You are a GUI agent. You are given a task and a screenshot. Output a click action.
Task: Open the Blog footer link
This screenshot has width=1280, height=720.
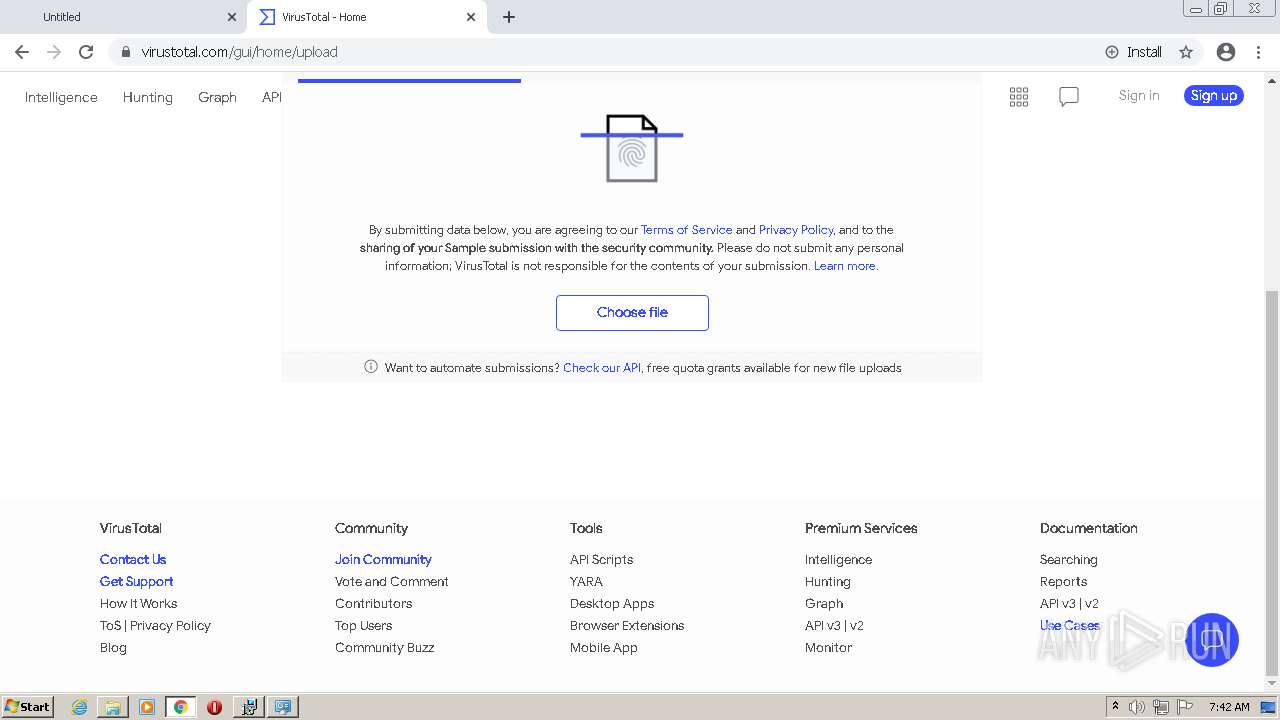[x=113, y=648]
